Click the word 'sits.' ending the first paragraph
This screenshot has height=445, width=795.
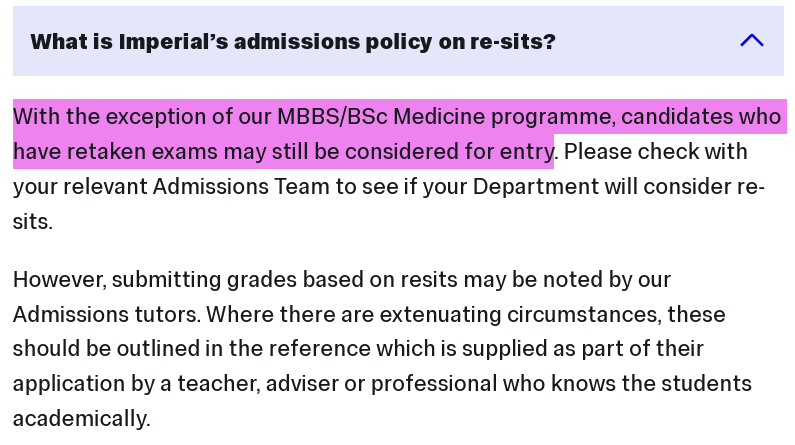(32, 221)
